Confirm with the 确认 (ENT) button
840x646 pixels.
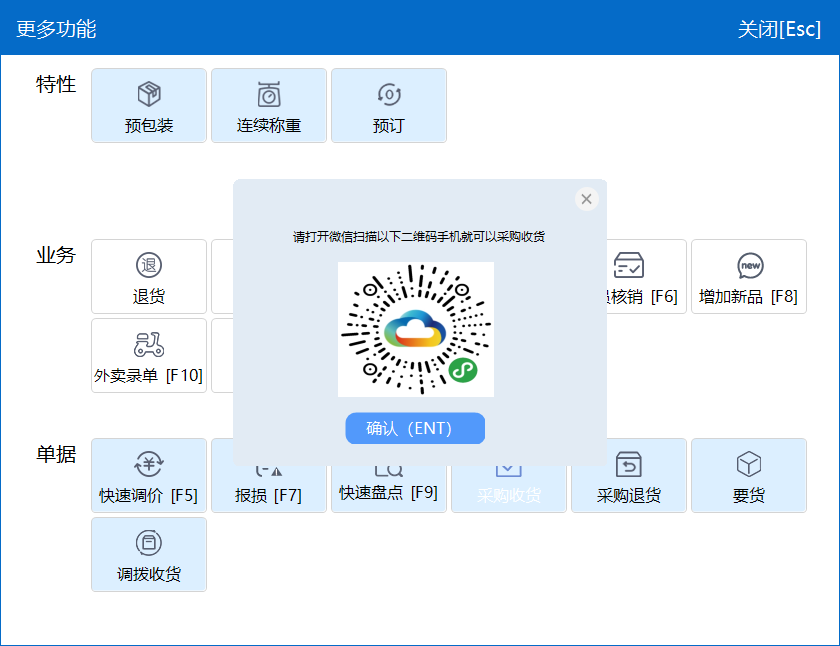click(415, 428)
